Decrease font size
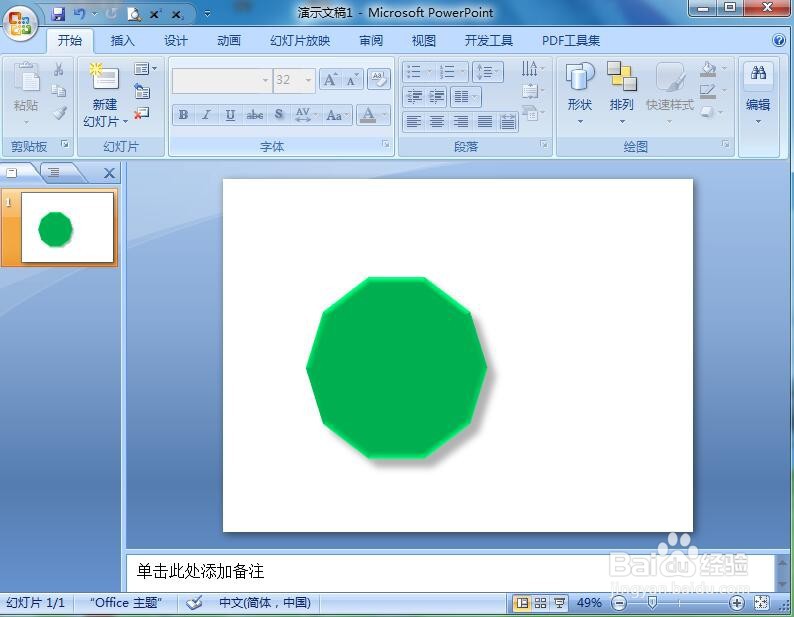Viewport: 794px width, 617px height. pos(352,80)
